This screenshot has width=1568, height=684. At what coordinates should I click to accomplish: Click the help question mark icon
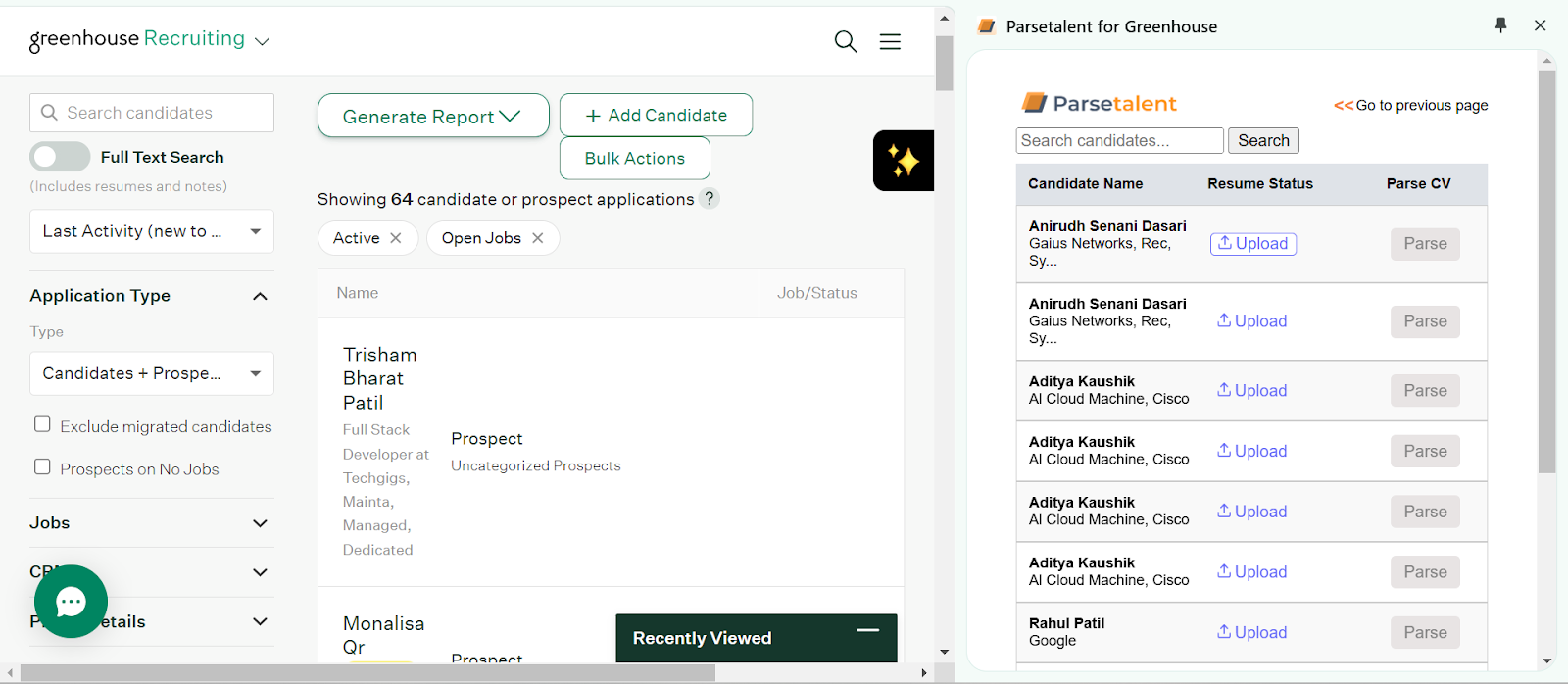[x=710, y=198]
